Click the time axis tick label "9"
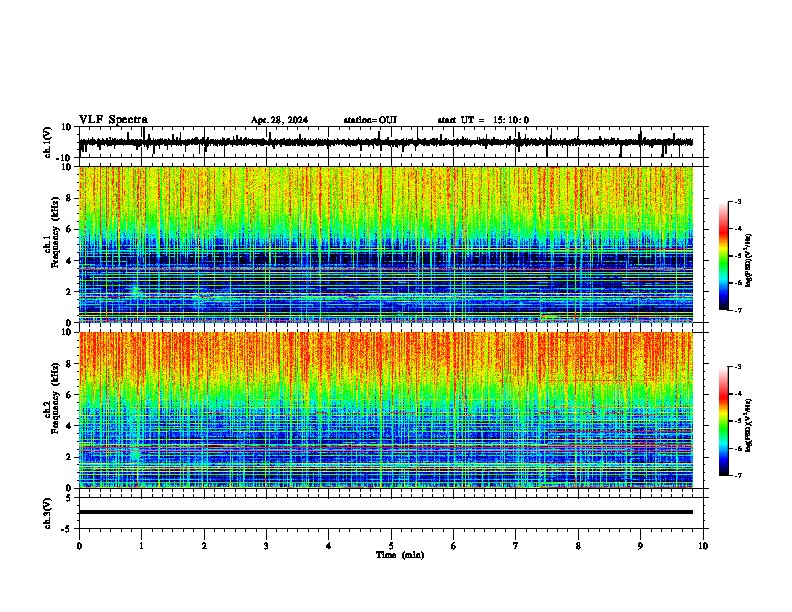This screenshot has width=792, height=612. point(640,546)
